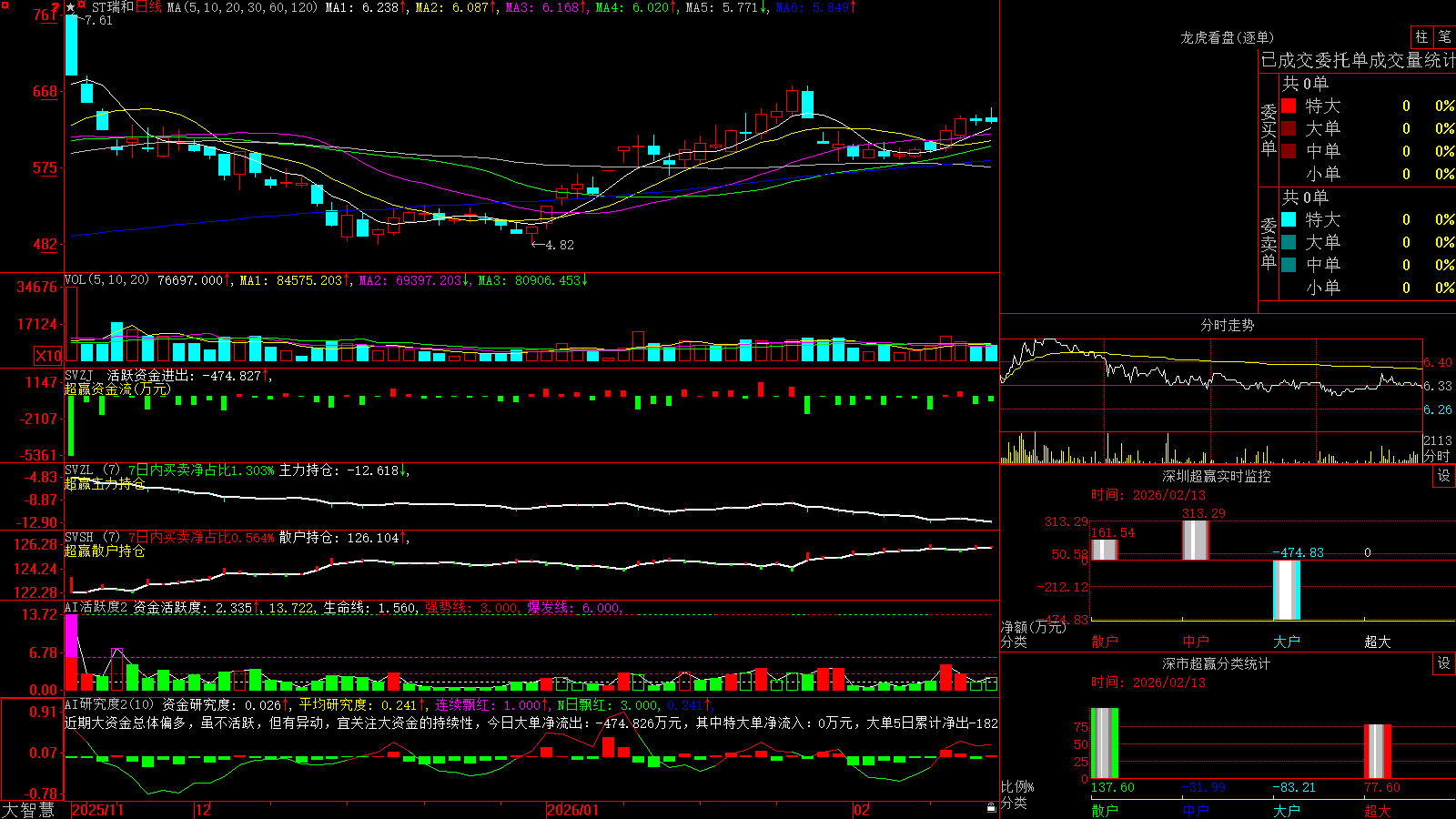This screenshot has width=1456, height=819.
Task: Click the 强势线: 3.000 label
Action: coord(471,608)
